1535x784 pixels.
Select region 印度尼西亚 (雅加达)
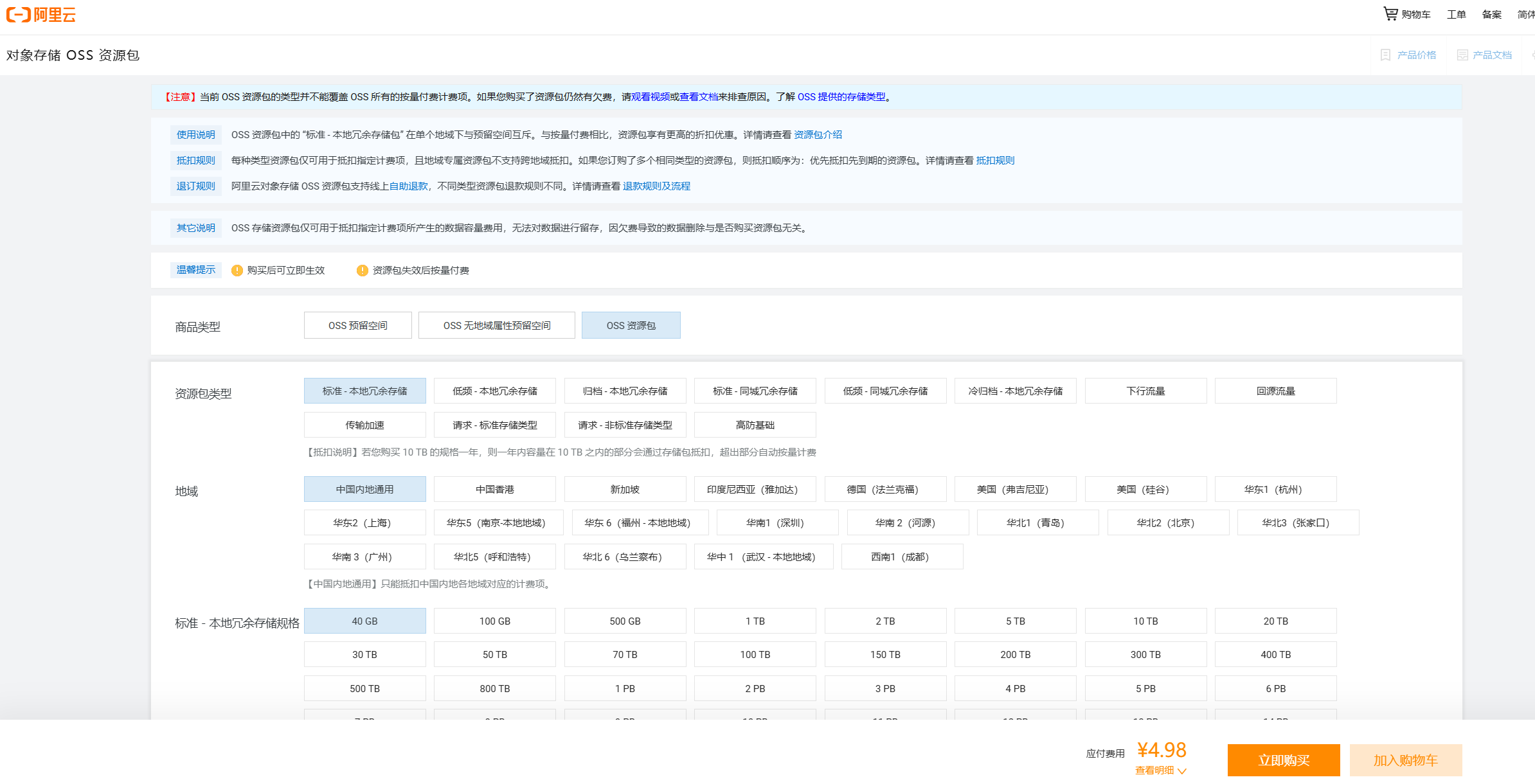(x=755, y=490)
